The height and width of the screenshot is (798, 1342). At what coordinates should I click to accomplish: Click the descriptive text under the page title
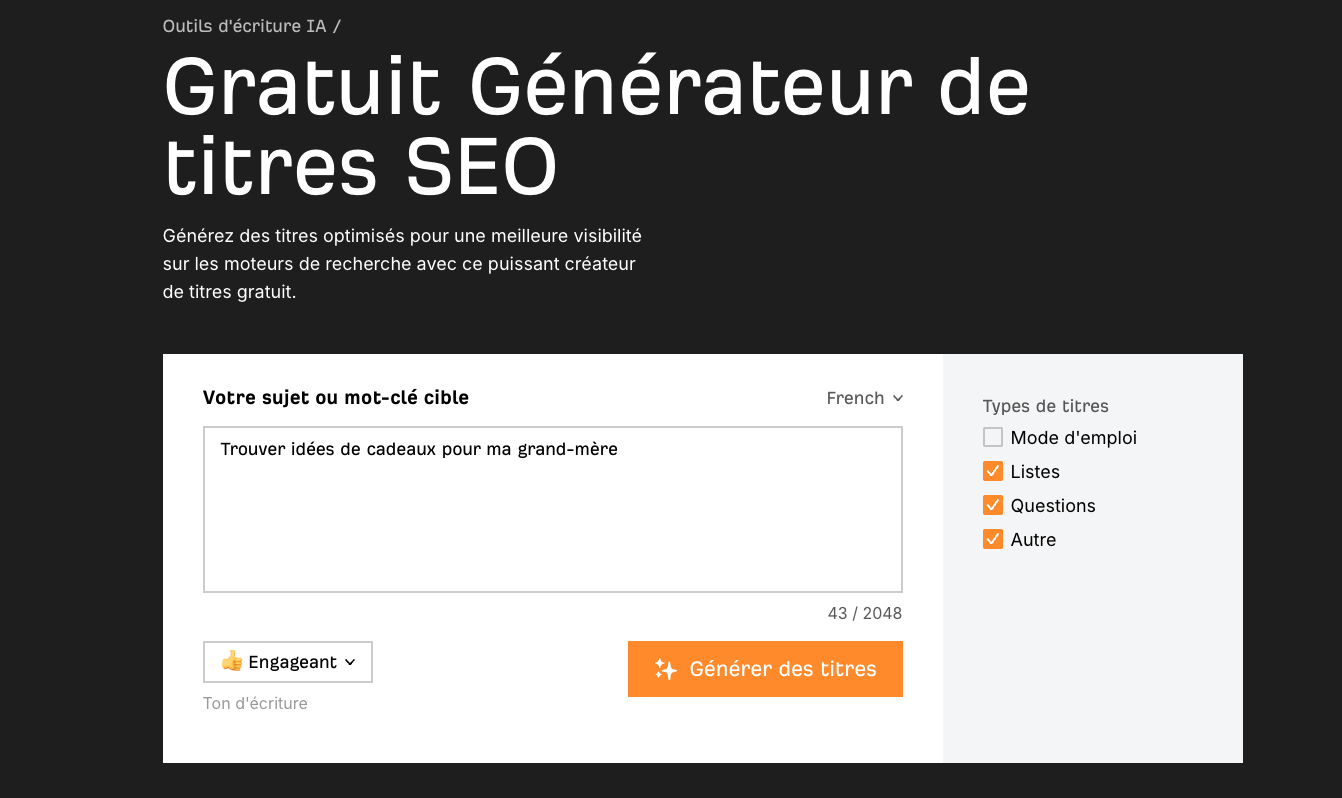(x=402, y=263)
